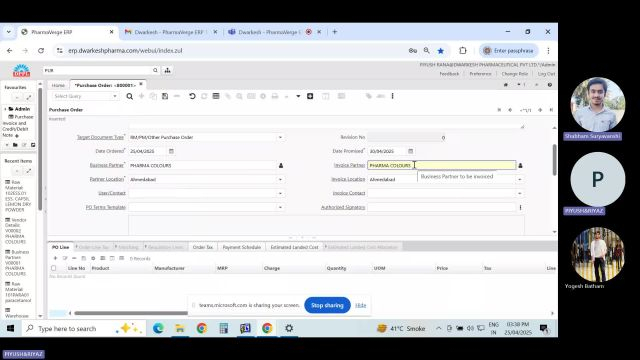Open the Date Promised calendar picker

411,151
